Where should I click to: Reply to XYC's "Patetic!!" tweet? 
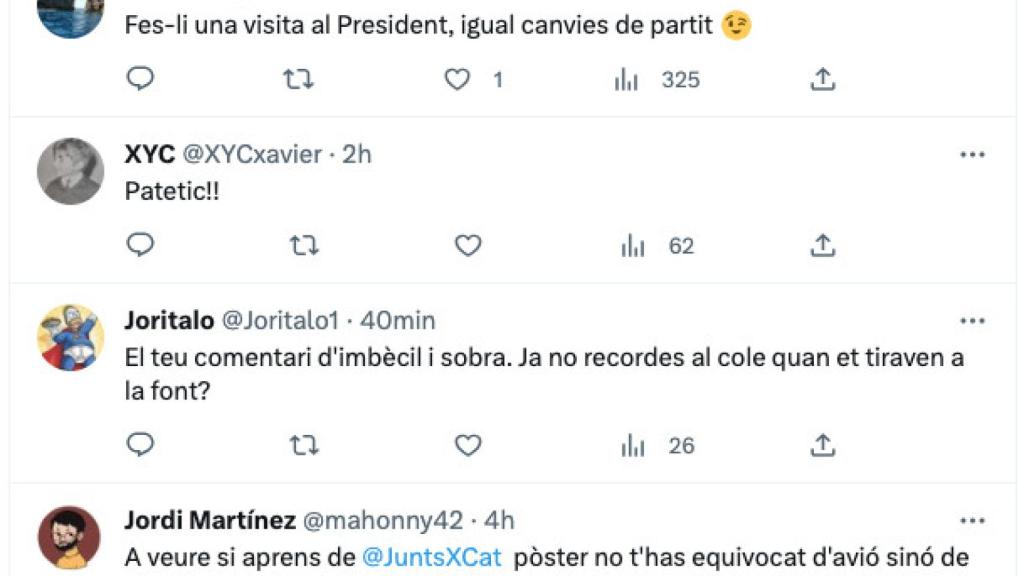tap(139, 244)
